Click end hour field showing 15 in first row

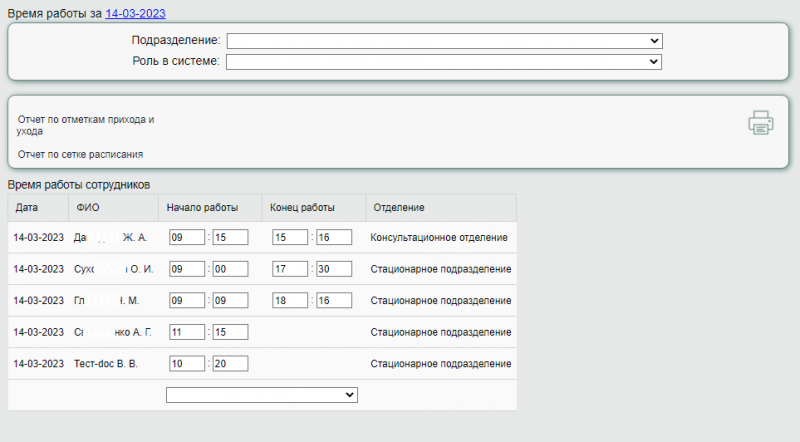point(290,238)
